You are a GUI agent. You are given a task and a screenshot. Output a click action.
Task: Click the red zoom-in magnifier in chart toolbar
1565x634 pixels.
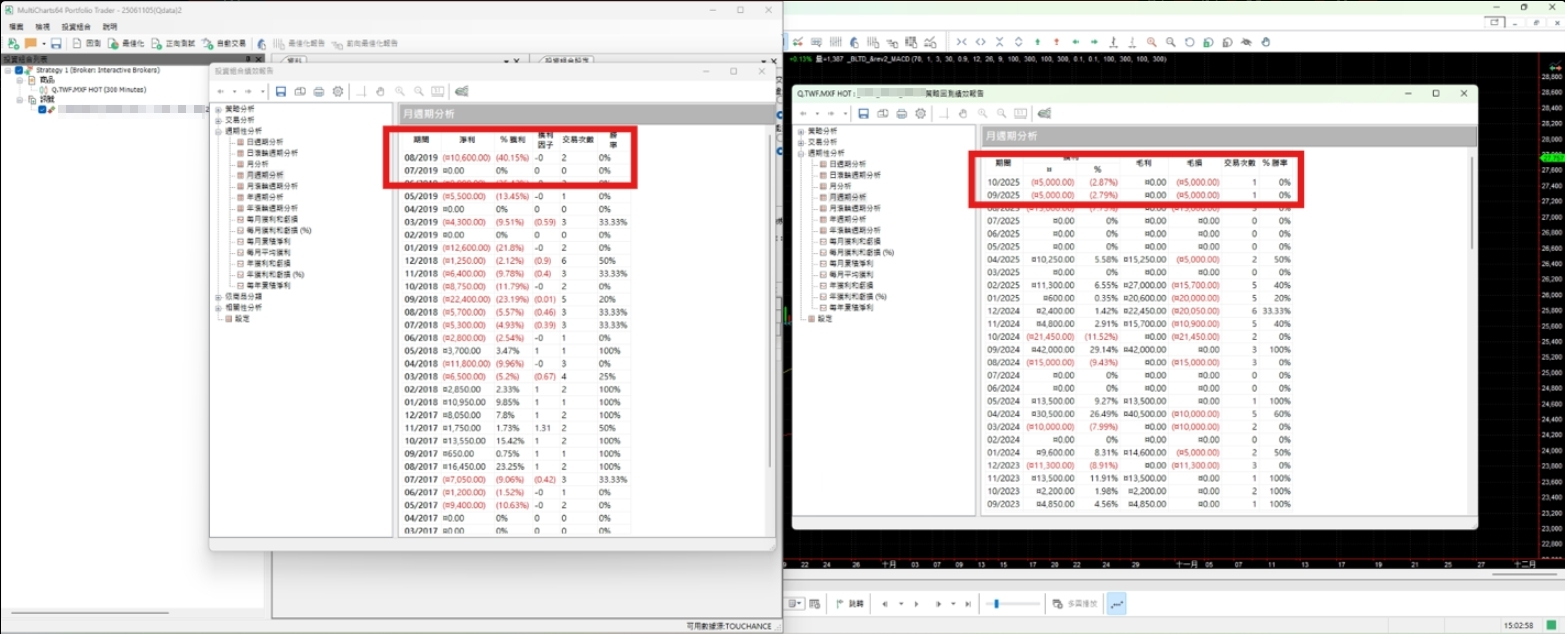[x=1152, y=42]
